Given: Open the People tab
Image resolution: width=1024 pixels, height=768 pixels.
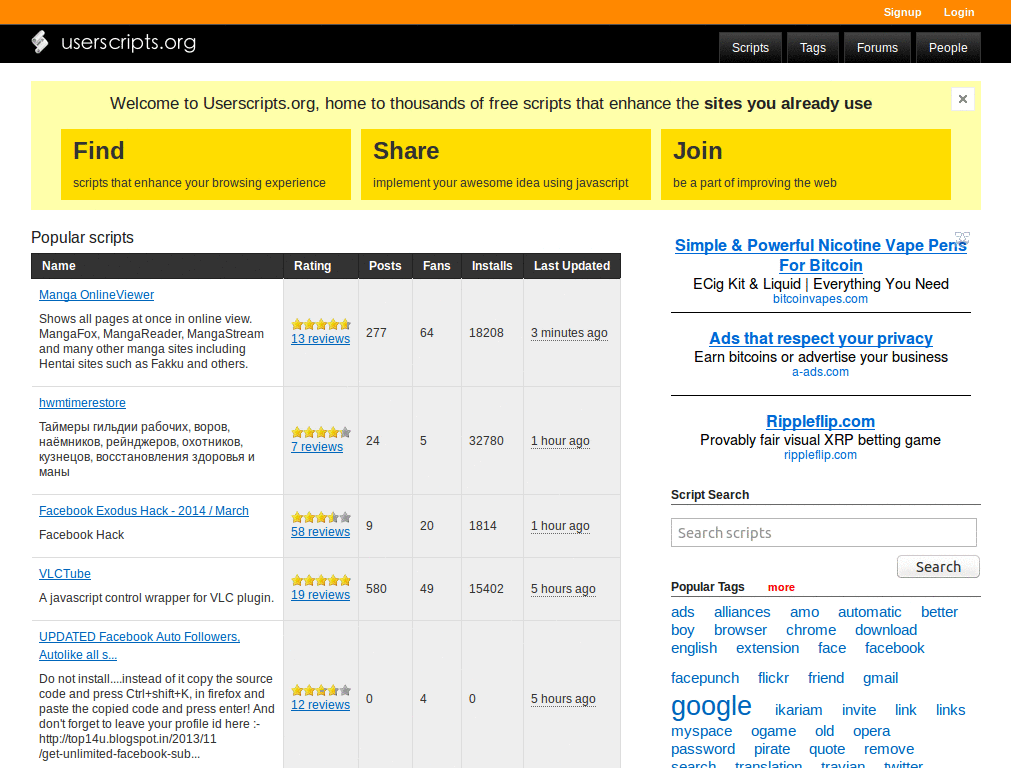Looking at the screenshot, I should pyautogui.click(x=948, y=48).
